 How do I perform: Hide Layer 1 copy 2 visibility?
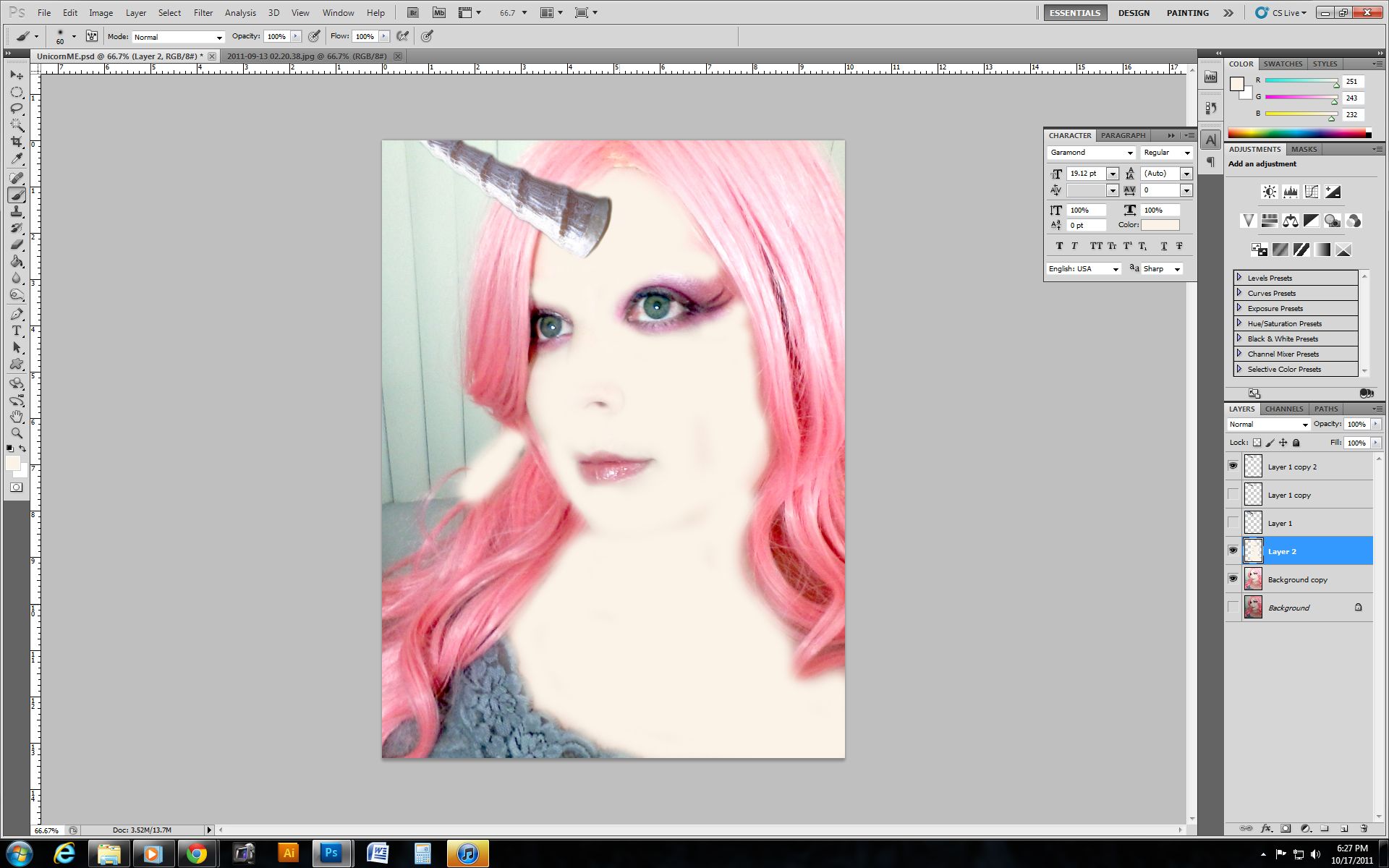[1233, 466]
